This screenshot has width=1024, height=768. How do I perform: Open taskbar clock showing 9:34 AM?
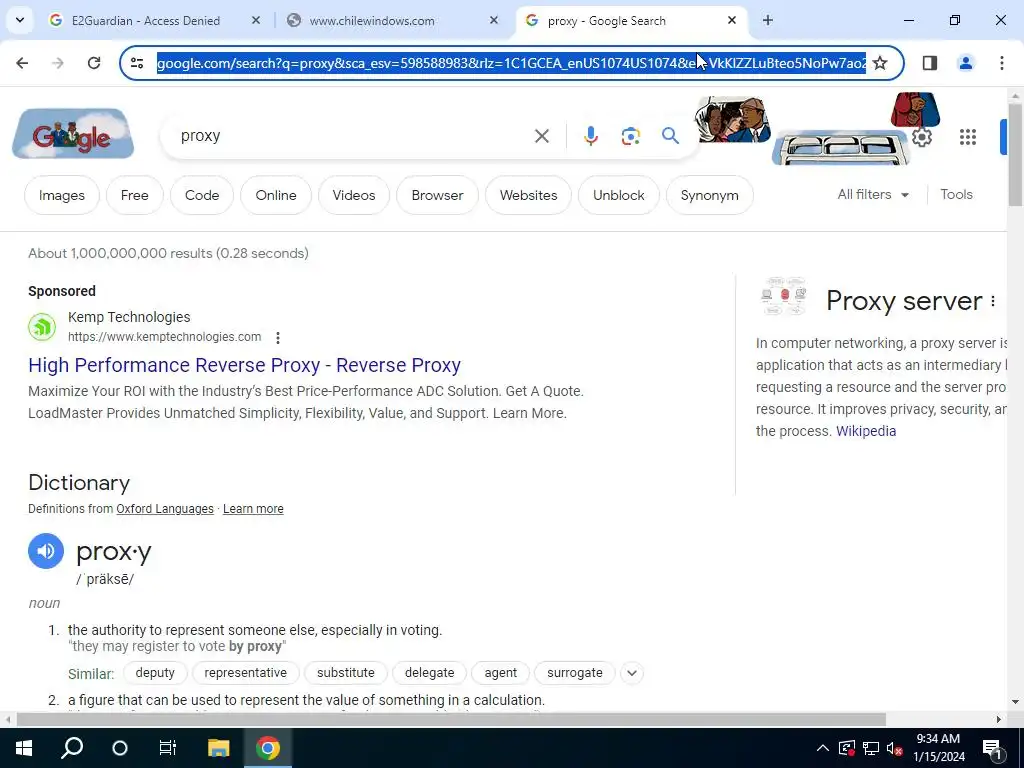point(938,748)
